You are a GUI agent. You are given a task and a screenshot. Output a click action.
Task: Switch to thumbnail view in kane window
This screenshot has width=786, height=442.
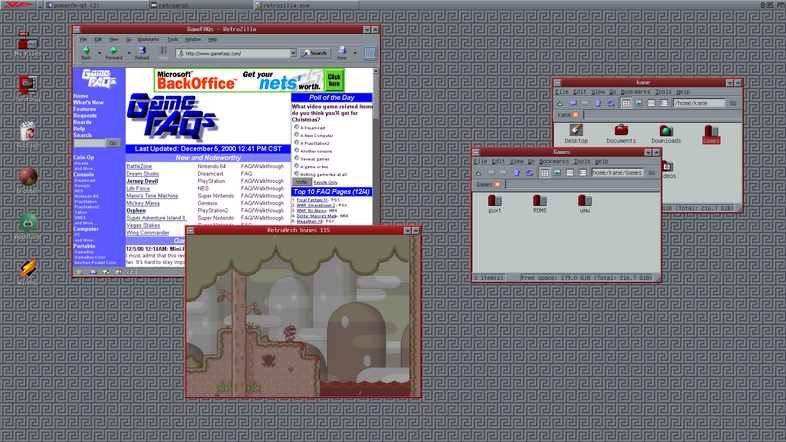tap(639, 103)
